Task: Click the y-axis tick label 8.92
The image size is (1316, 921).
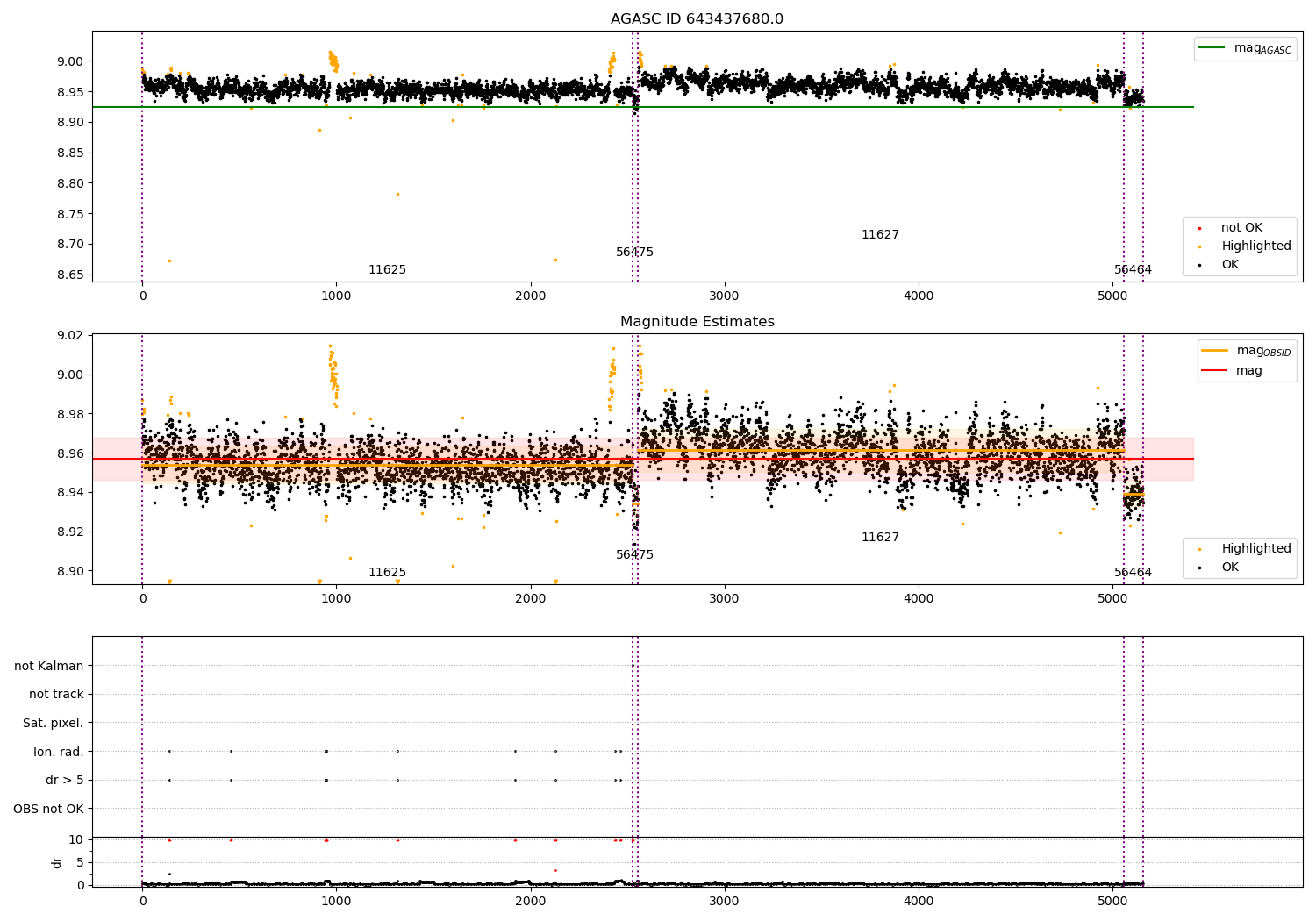Action: (x=69, y=532)
